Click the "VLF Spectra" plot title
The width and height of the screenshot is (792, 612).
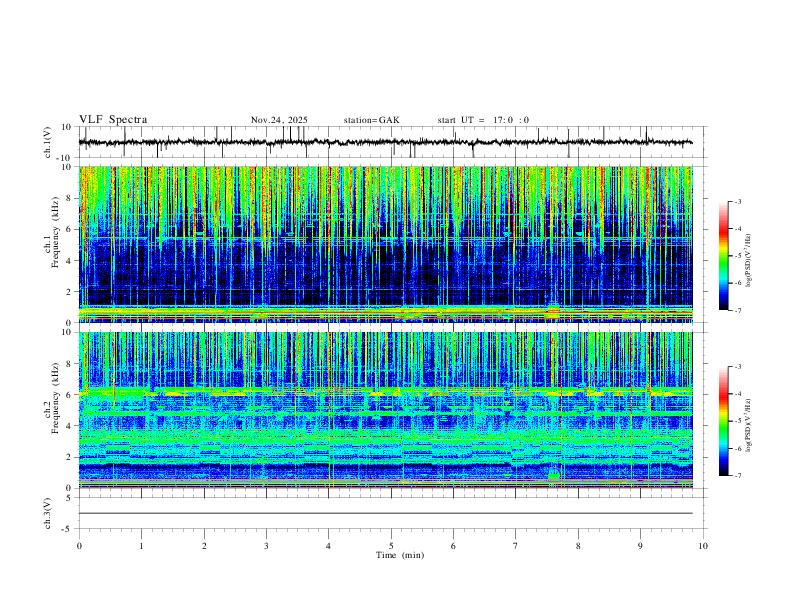point(113,120)
